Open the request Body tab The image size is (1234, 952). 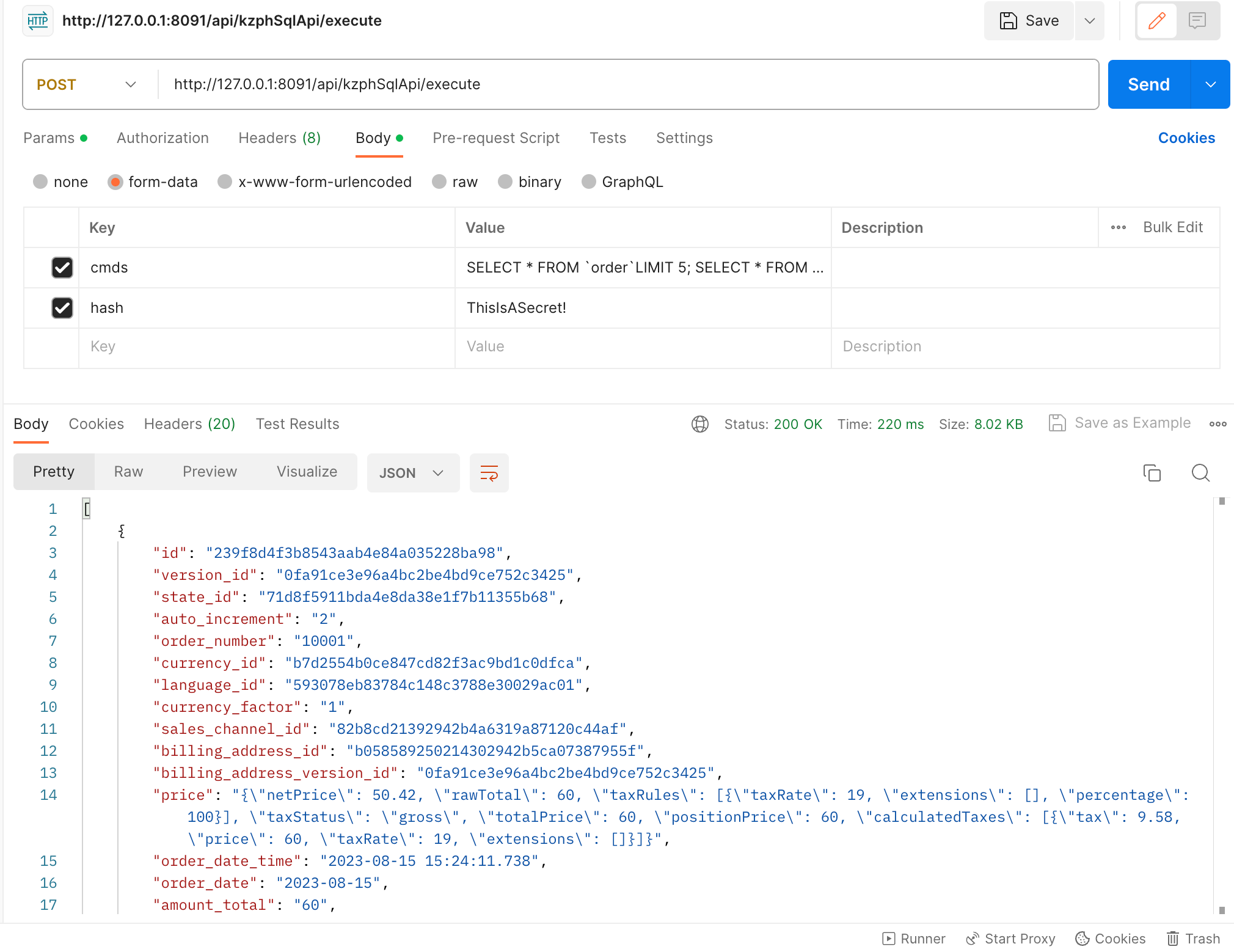point(379,138)
